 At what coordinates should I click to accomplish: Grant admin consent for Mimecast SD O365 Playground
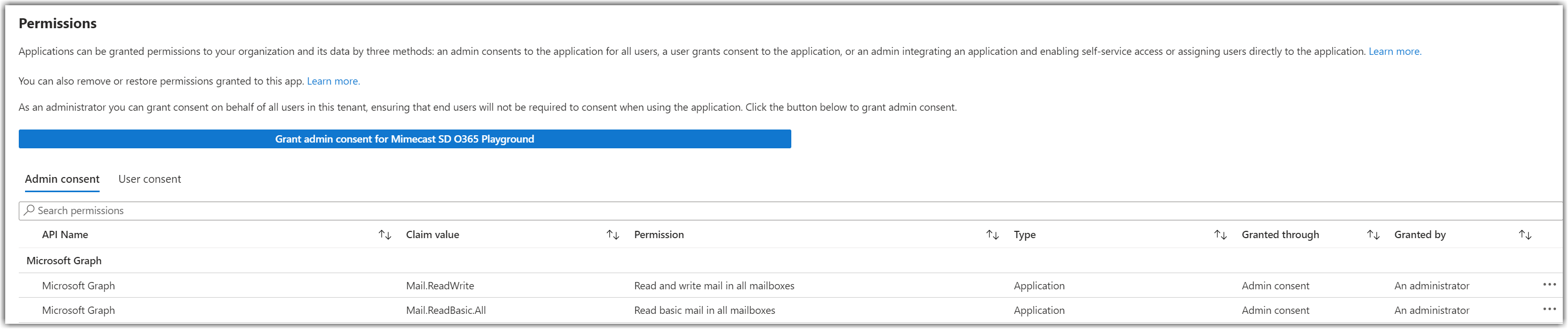pyautogui.click(x=405, y=139)
